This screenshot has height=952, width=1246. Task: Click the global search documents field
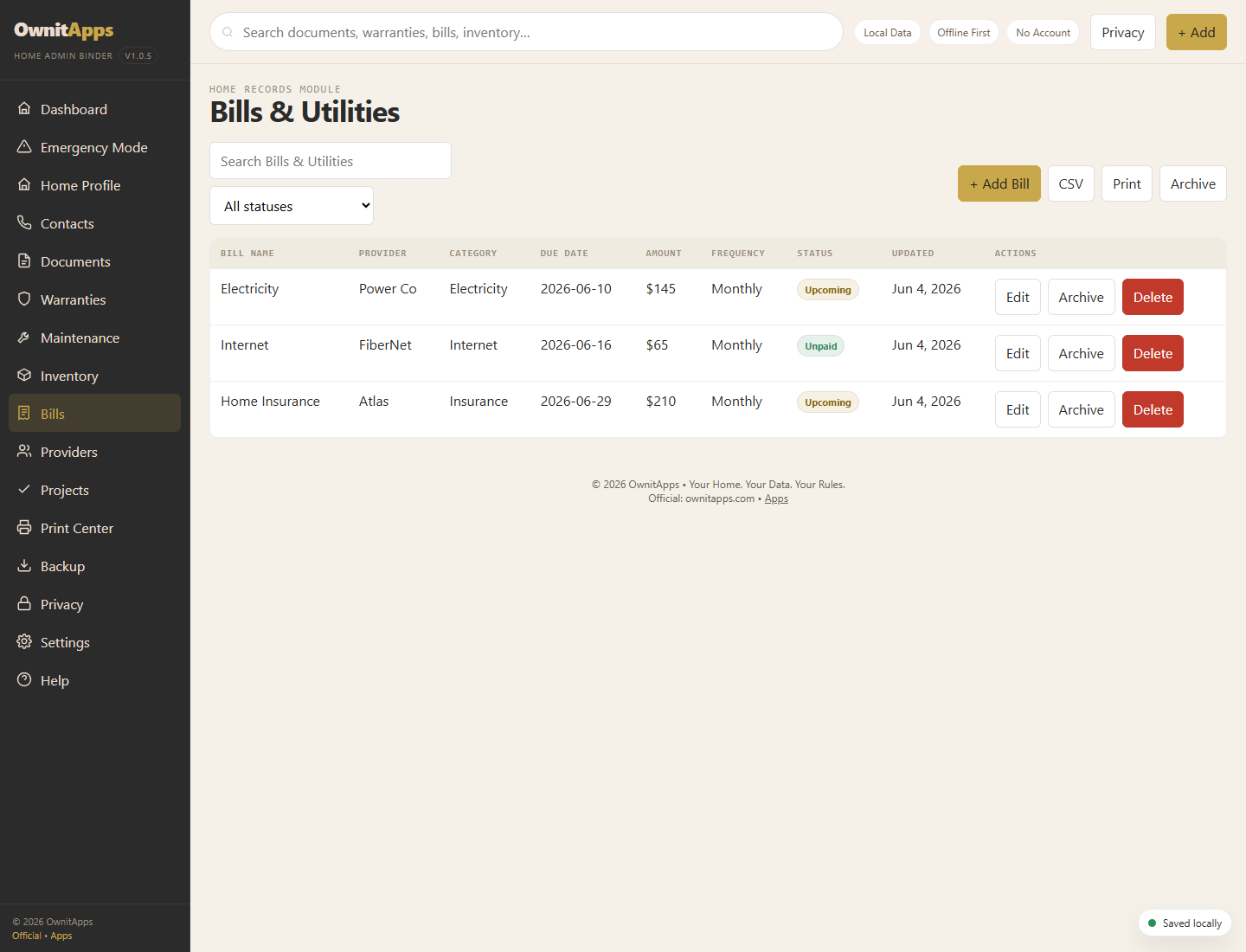coord(526,32)
